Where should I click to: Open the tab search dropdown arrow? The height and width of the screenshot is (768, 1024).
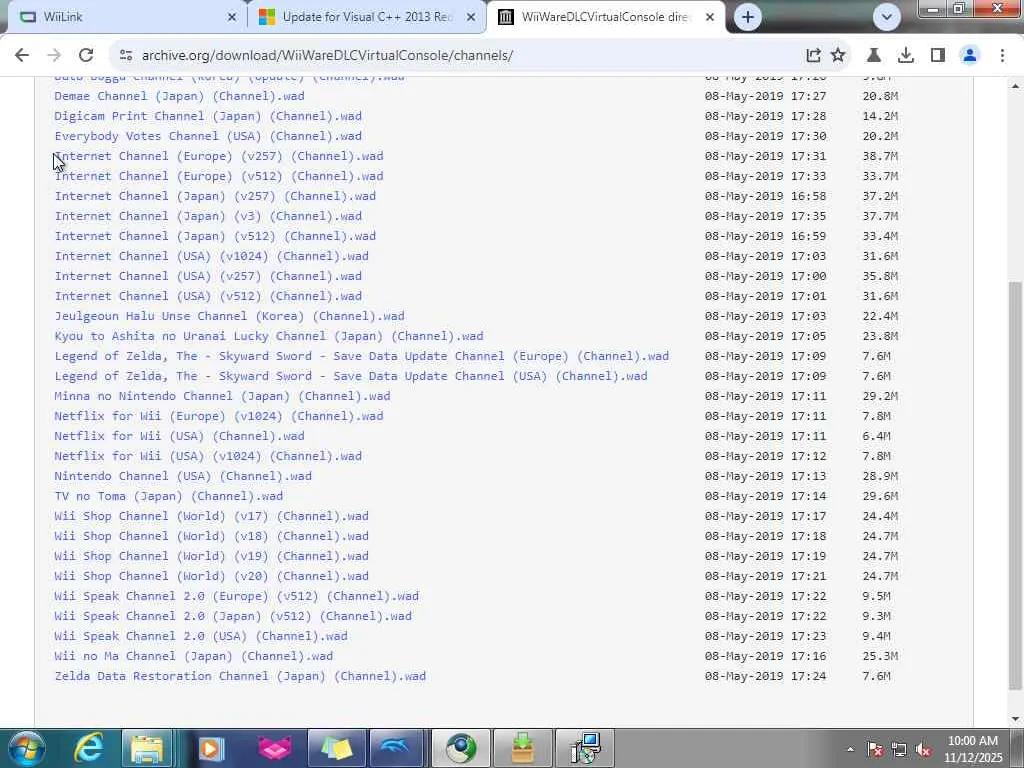tap(887, 17)
